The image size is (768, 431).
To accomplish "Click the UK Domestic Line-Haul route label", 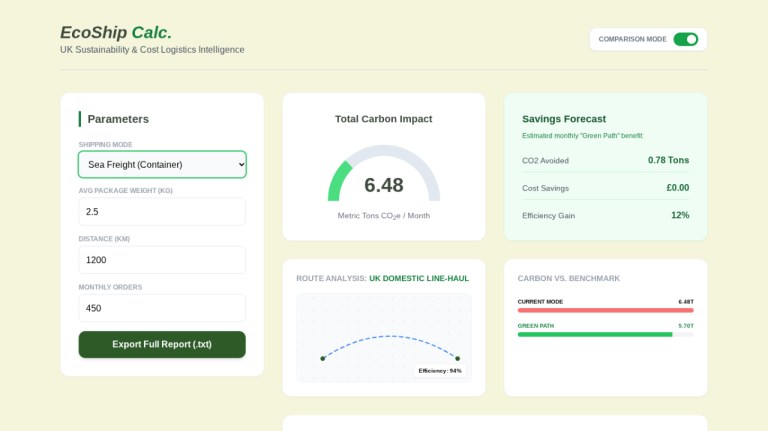I will coord(419,278).
